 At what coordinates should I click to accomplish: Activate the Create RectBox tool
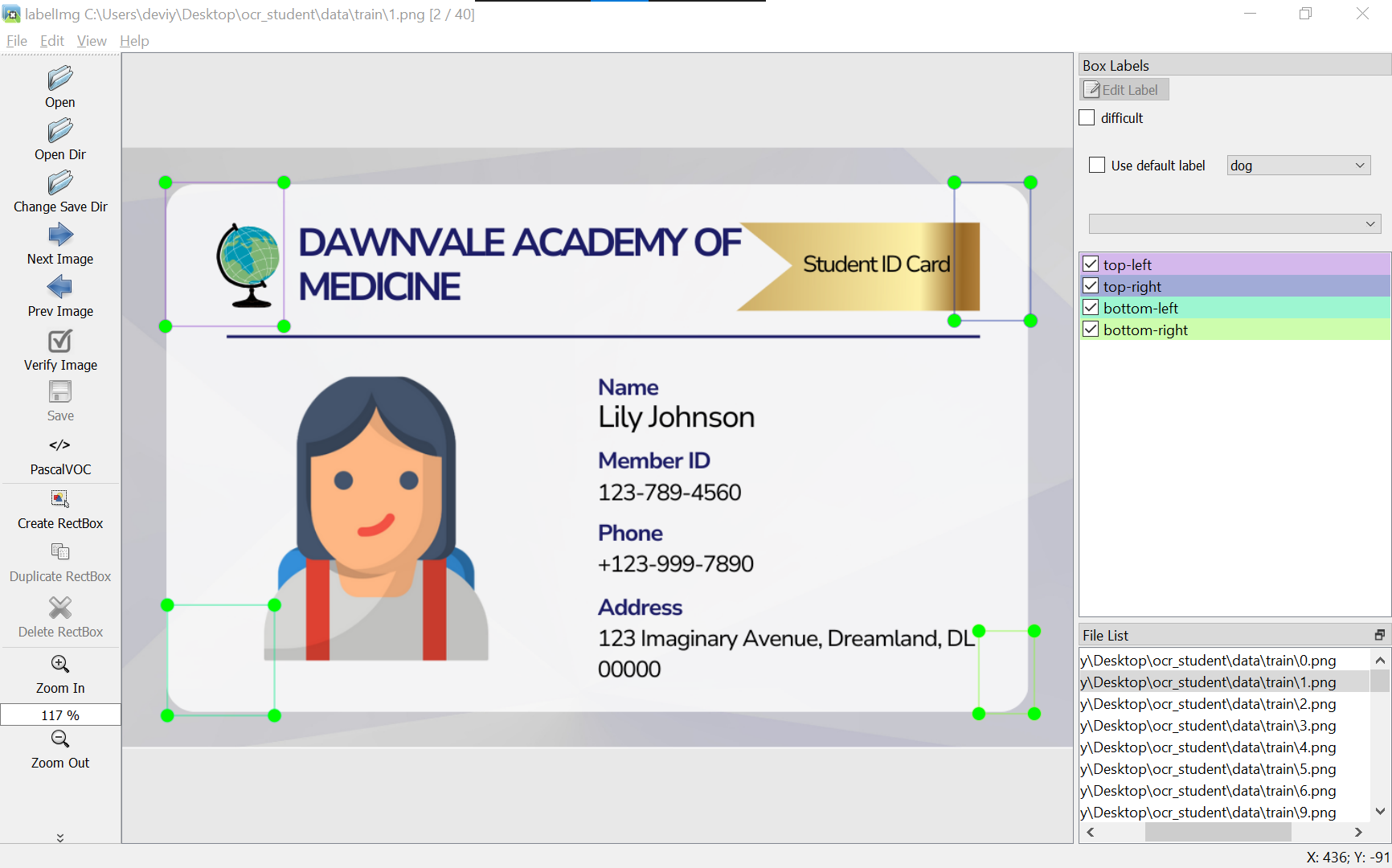(x=60, y=498)
